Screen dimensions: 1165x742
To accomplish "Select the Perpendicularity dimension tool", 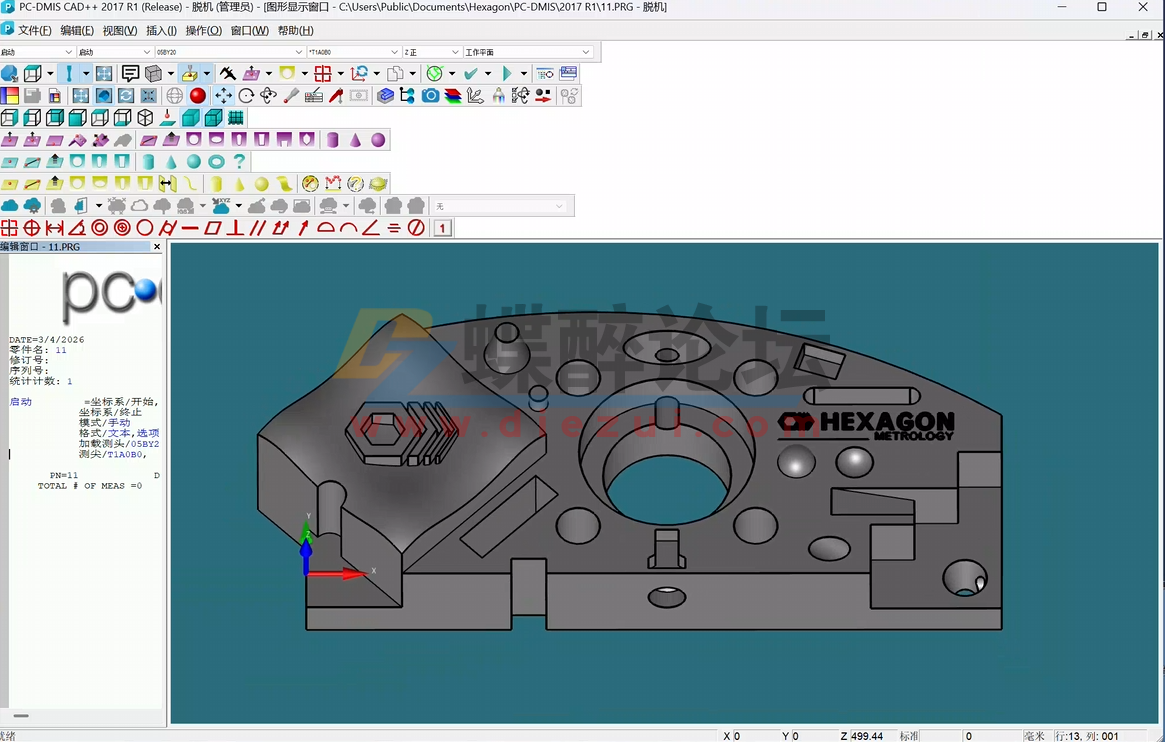I will pos(233,228).
